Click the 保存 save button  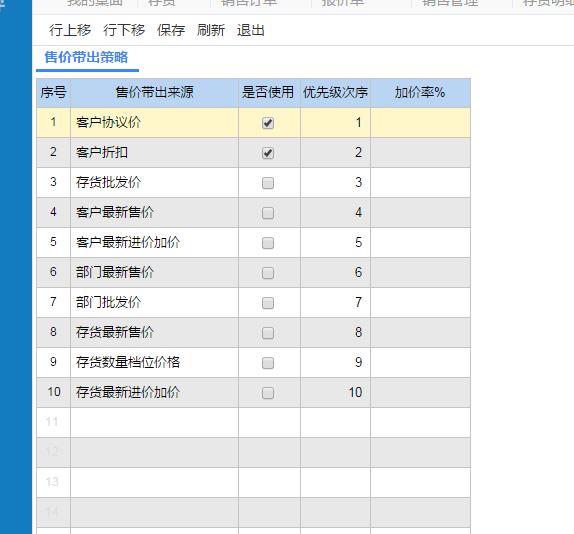pos(171,30)
